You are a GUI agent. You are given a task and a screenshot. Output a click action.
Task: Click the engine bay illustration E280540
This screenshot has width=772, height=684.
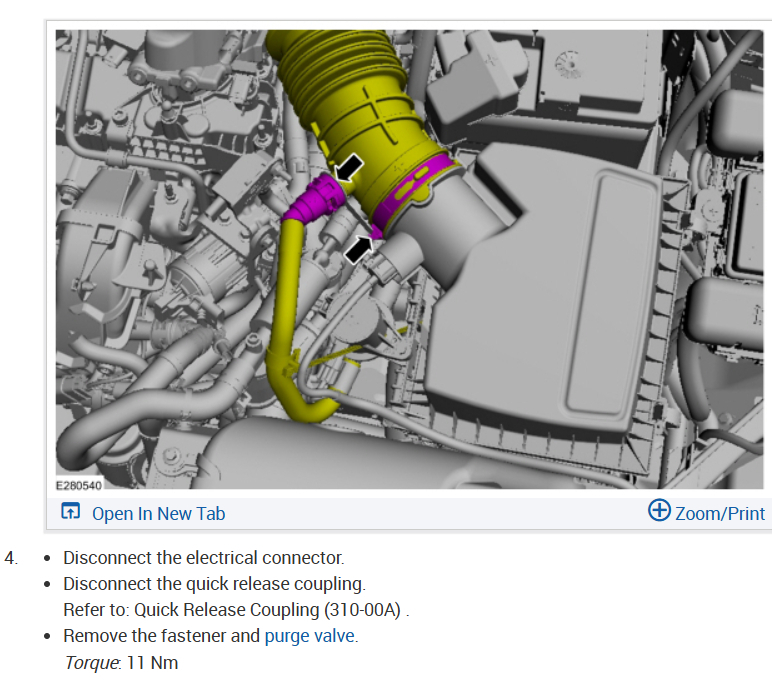point(409,260)
